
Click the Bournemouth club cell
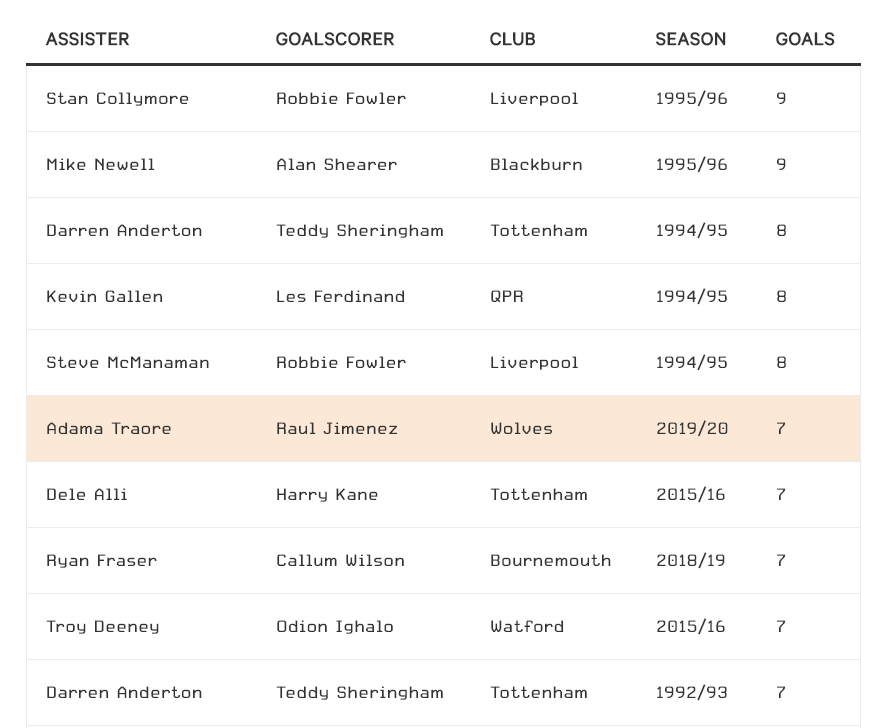pyautogui.click(x=550, y=561)
